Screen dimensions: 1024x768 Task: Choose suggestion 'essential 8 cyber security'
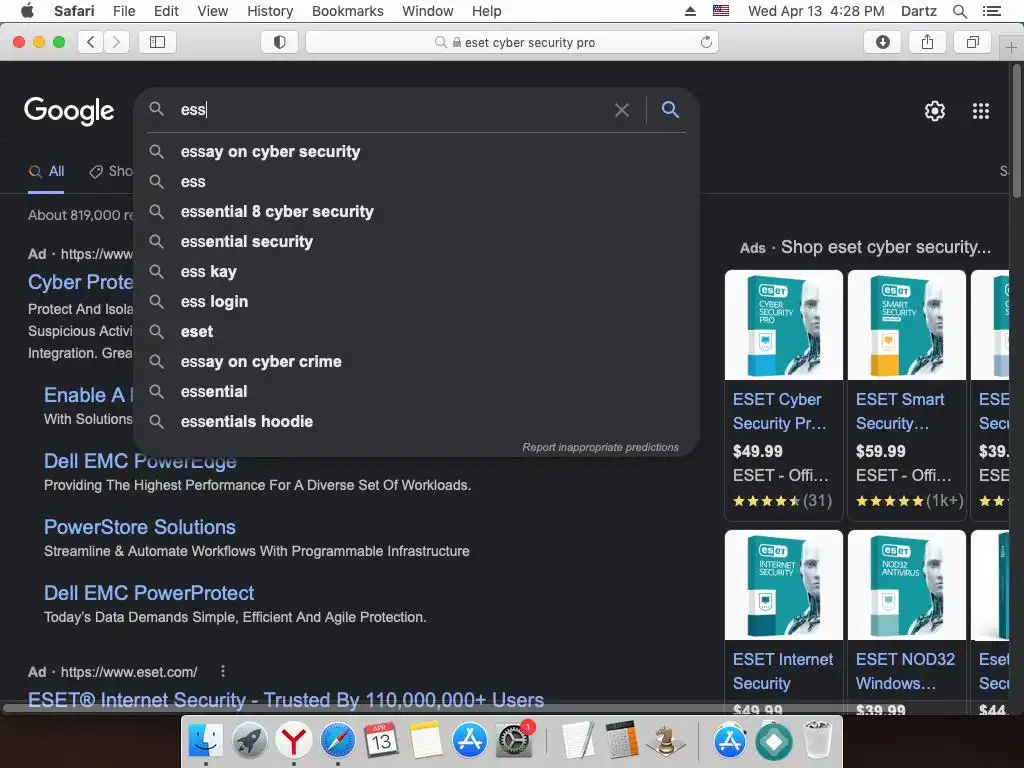[417, 212]
